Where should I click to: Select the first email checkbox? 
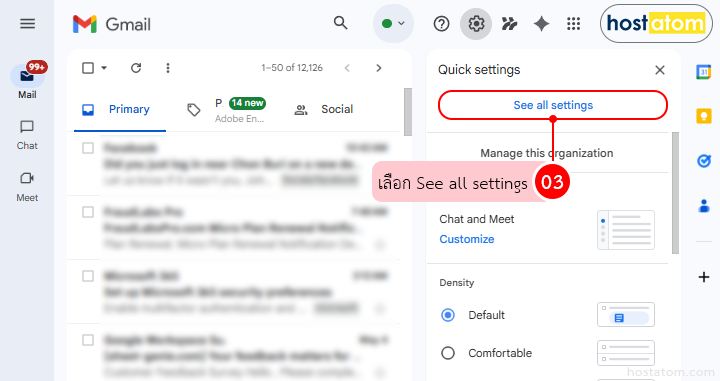tap(88, 148)
